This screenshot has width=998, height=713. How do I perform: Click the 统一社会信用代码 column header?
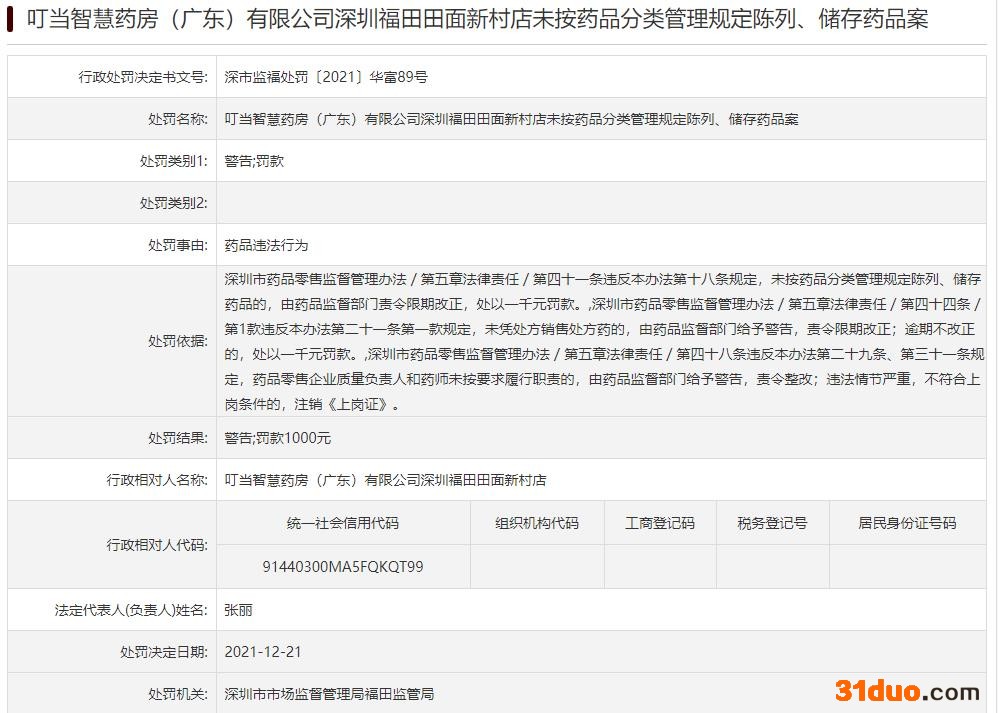pyautogui.click(x=342, y=523)
